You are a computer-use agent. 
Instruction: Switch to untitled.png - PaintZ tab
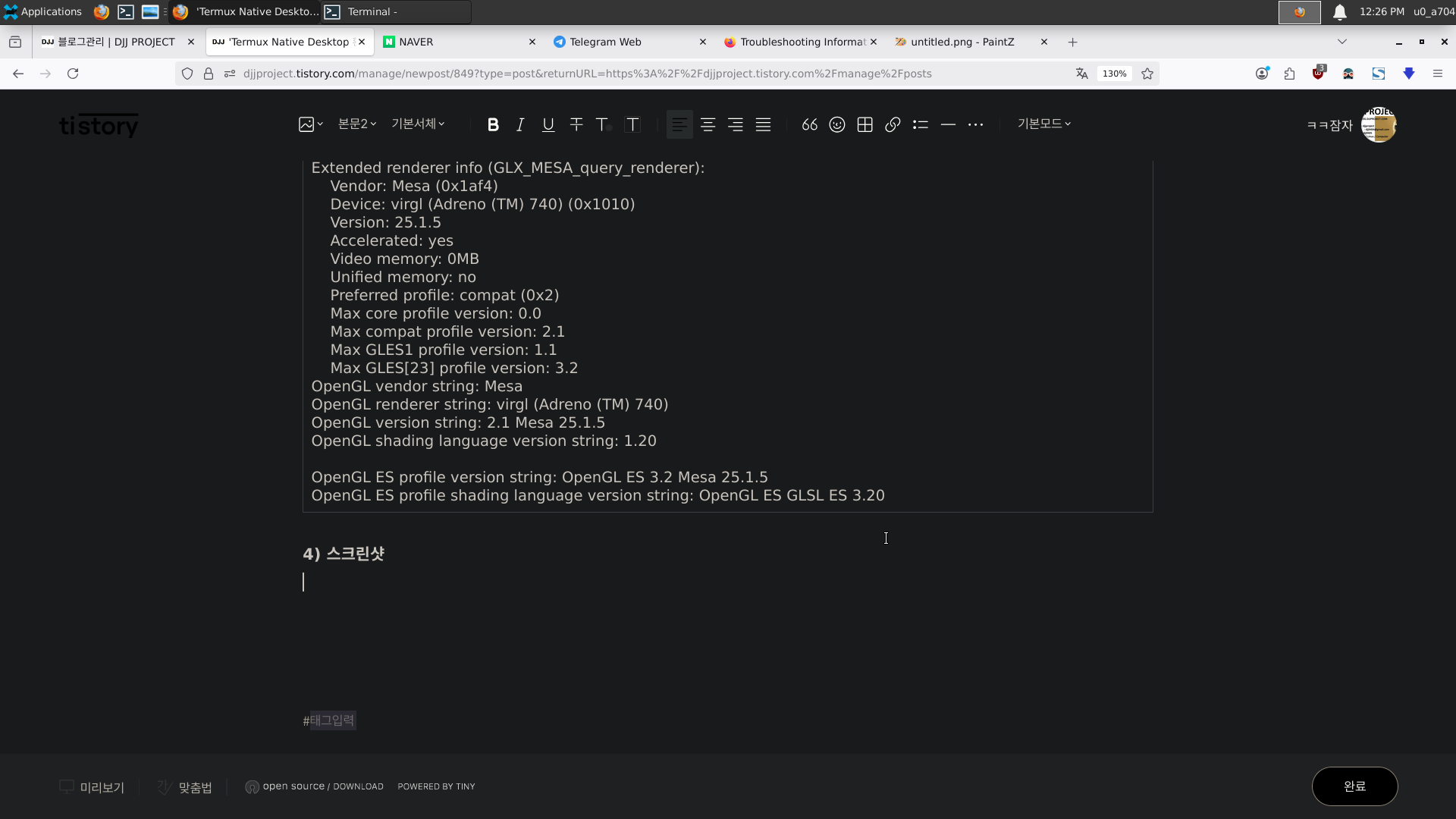962,42
